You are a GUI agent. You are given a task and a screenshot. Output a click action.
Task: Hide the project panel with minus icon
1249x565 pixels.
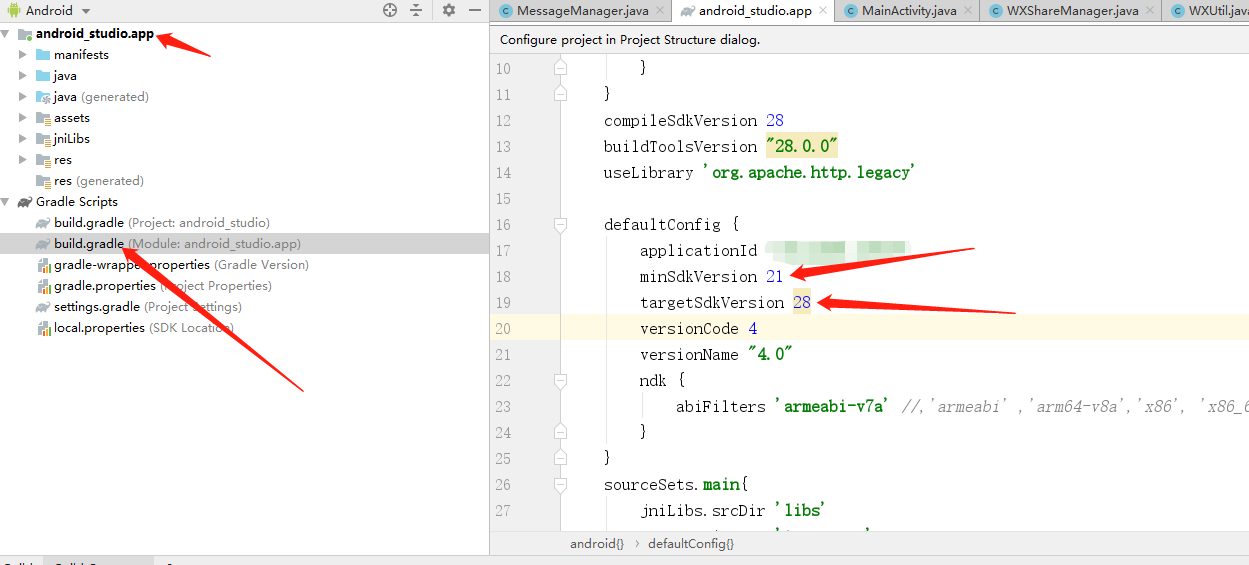[476, 10]
